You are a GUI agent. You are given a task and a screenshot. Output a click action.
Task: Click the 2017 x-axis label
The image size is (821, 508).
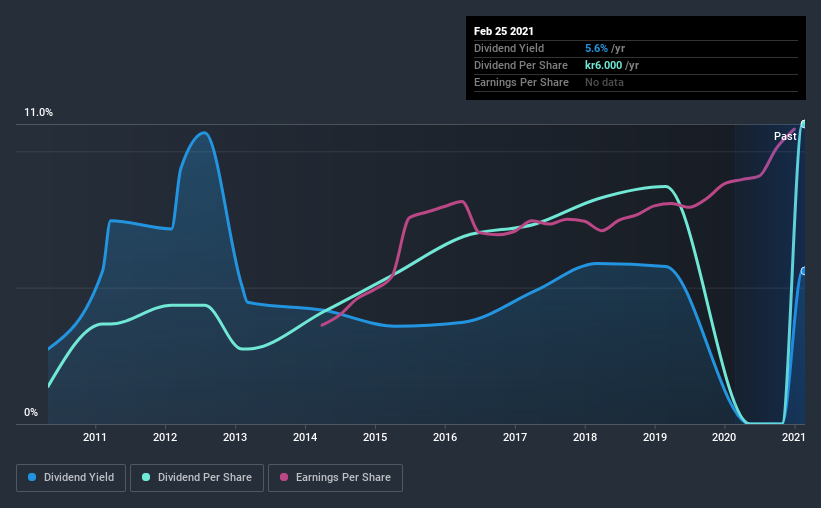[515, 437]
